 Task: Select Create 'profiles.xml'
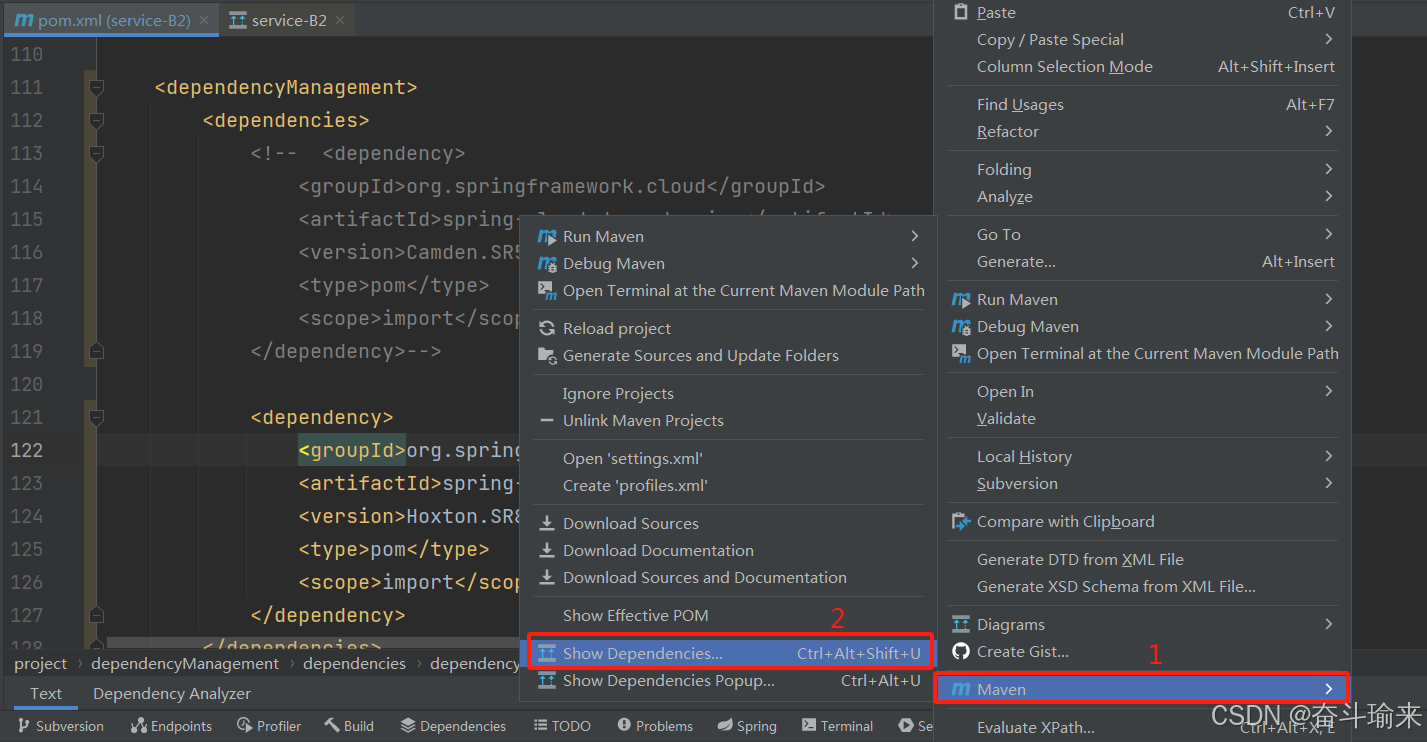pos(635,486)
